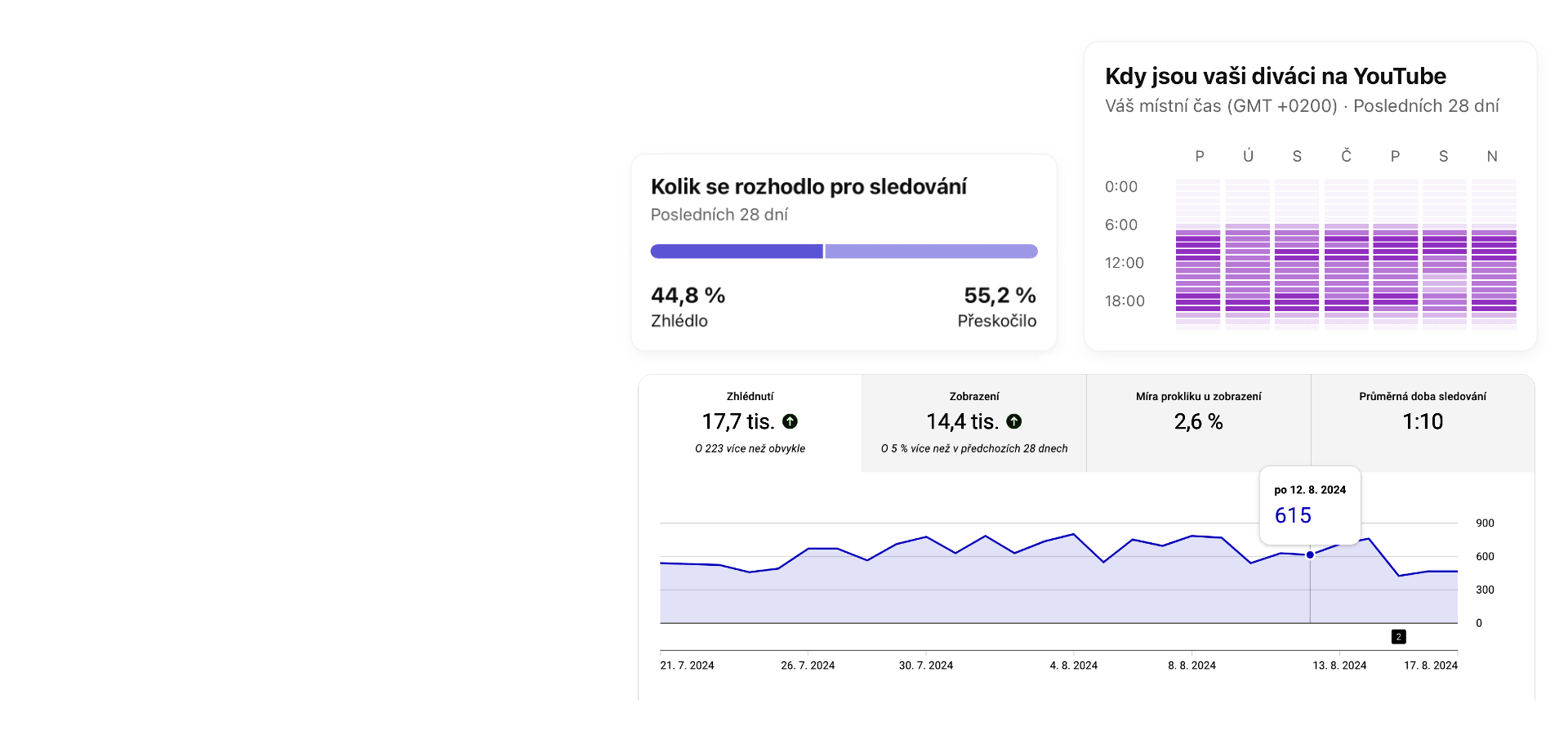Click the 18:00 time label in heatmap
This screenshot has height=739, width=1568.
pos(1125,301)
